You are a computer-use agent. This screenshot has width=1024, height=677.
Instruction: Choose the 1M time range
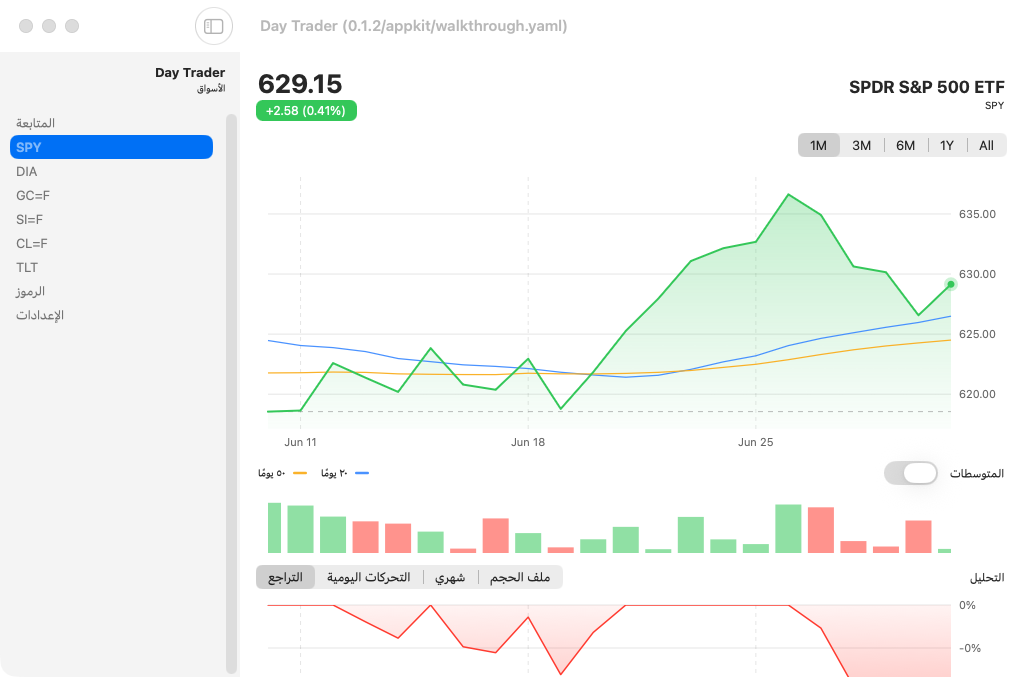tap(818, 146)
